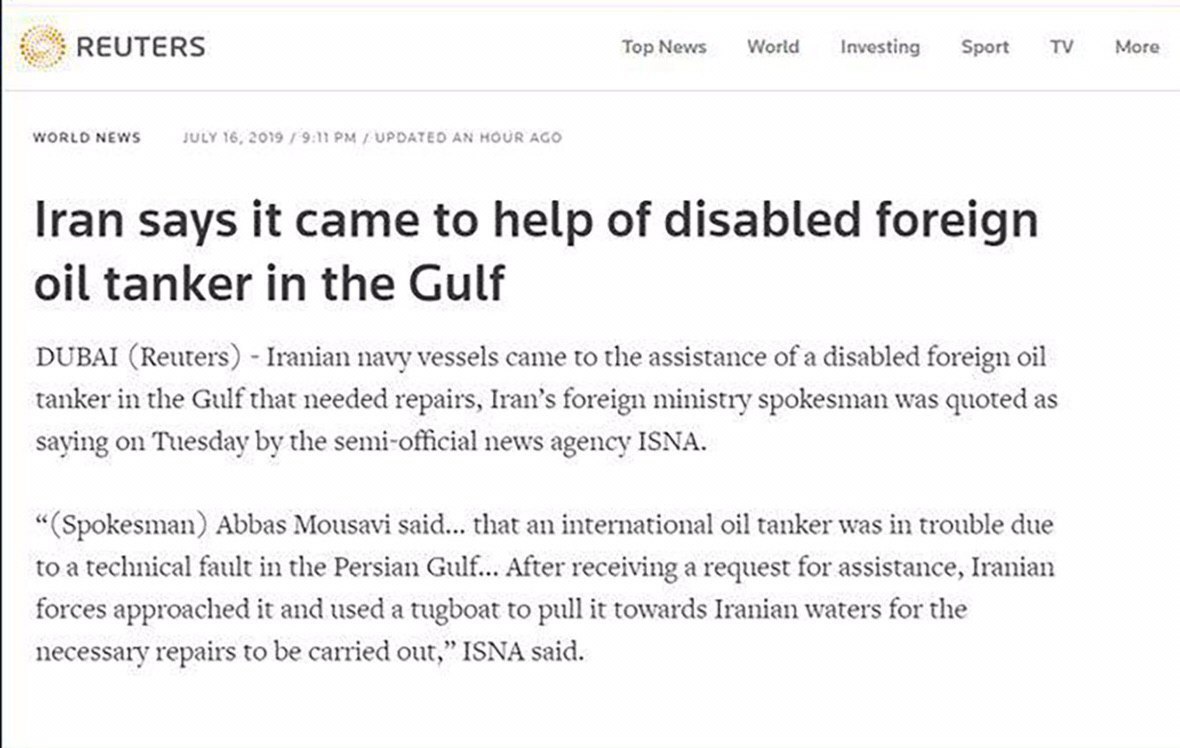The width and height of the screenshot is (1180, 748).
Task: Click the Reuters dotted-circle logo icon
Action: point(43,47)
